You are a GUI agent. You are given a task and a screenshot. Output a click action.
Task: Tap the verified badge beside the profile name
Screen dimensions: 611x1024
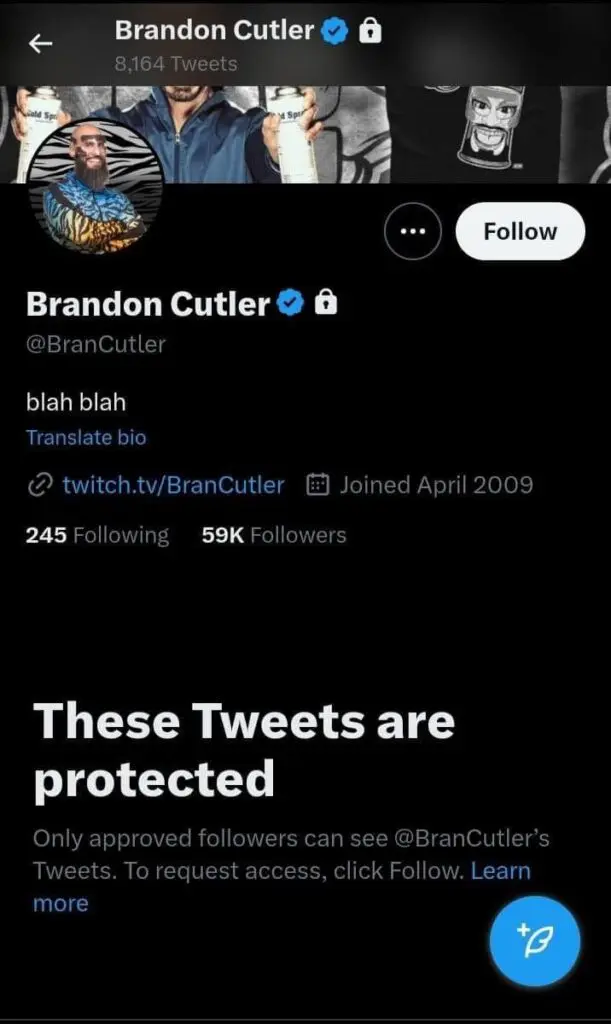tap(291, 303)
